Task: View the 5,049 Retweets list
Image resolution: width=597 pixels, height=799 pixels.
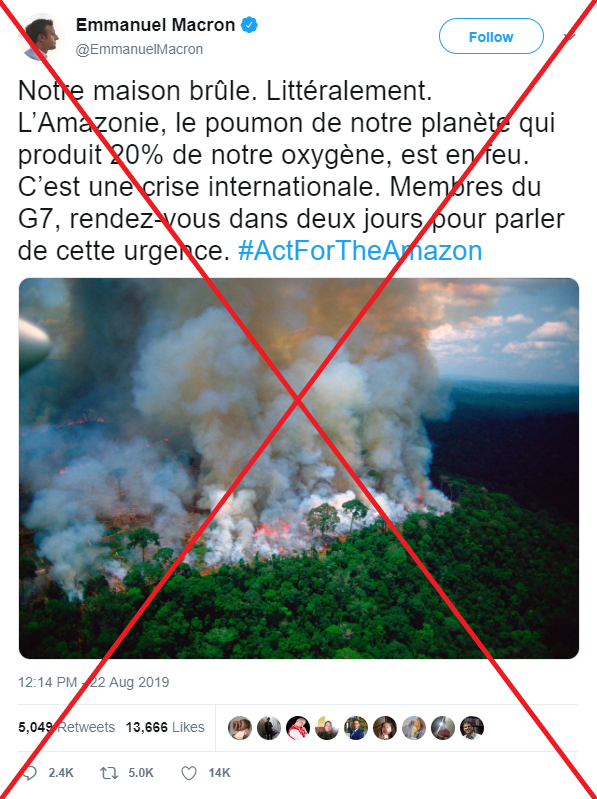Action: pyautogui.click(x=66, y=727)
